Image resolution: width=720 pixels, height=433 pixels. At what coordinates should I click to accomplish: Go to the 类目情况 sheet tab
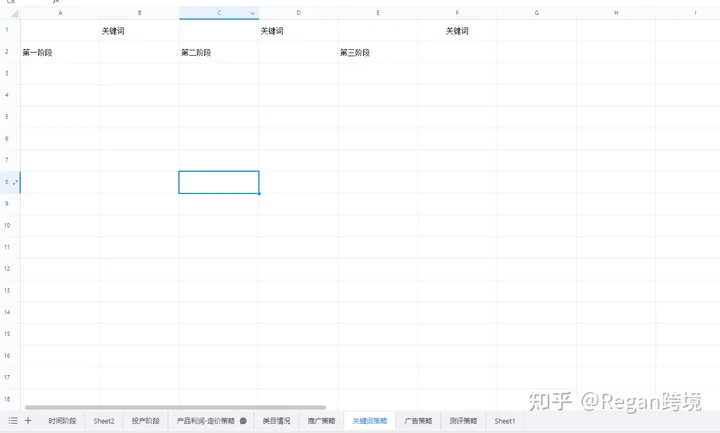276,421
